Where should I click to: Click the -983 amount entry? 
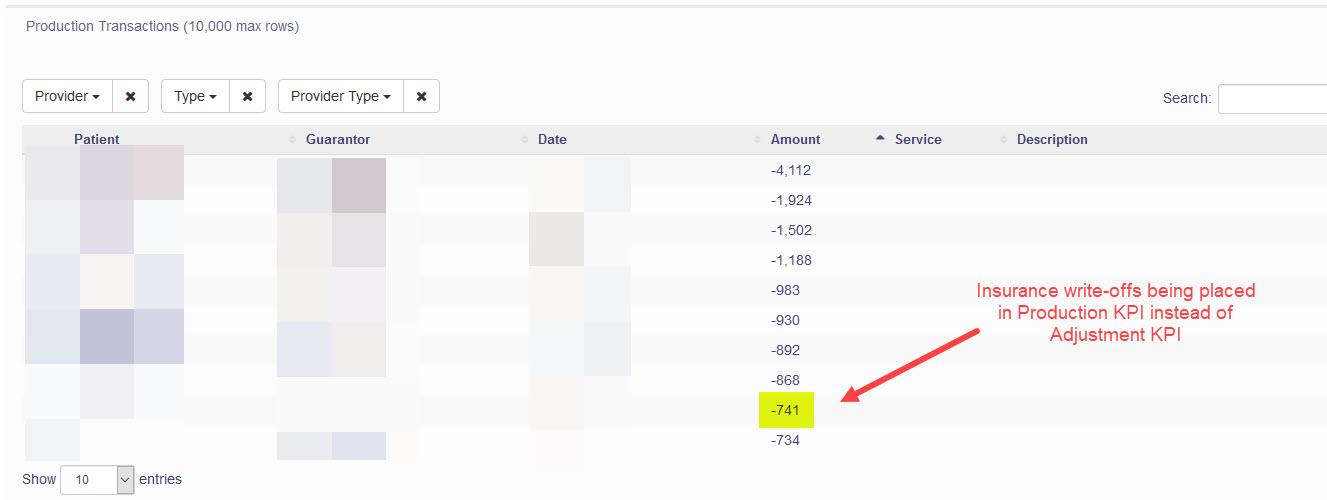786,290
